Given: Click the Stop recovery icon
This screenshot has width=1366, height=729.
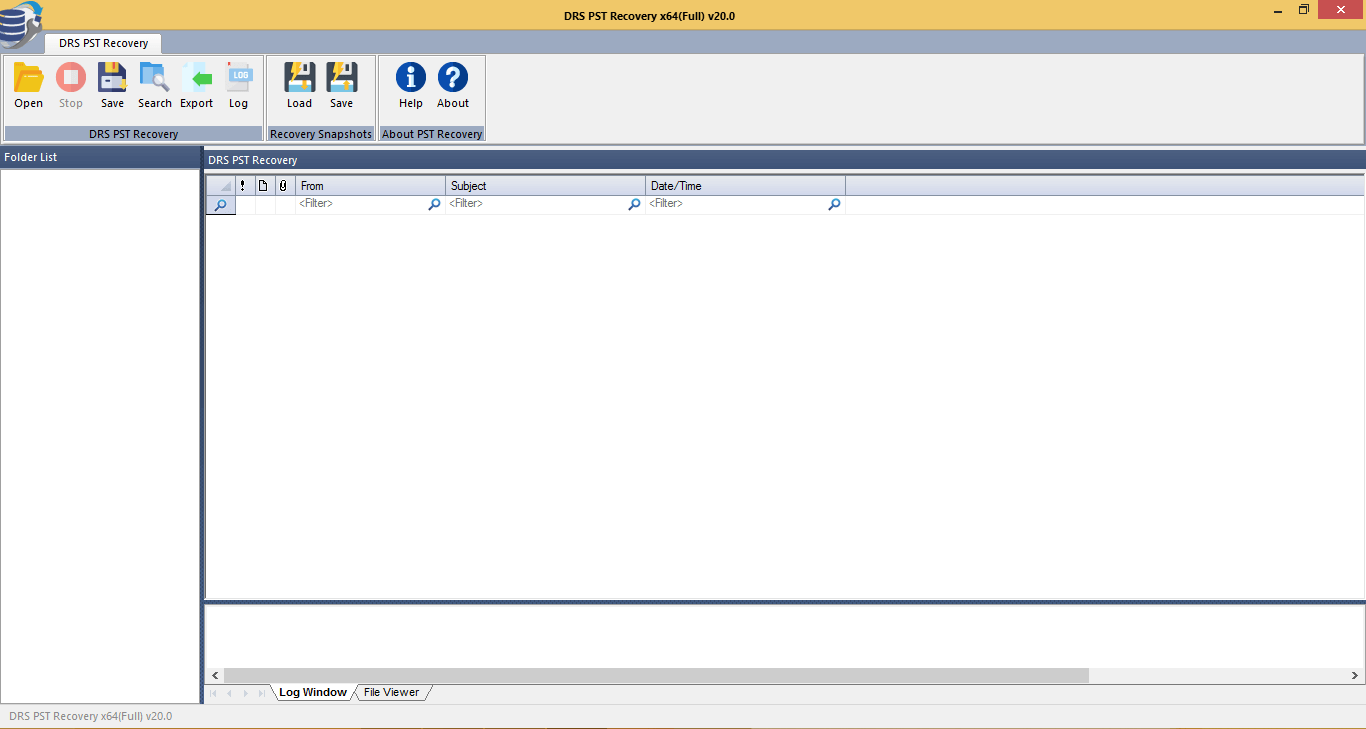Looking at the screenshot, I should click(x=70, y=86).
